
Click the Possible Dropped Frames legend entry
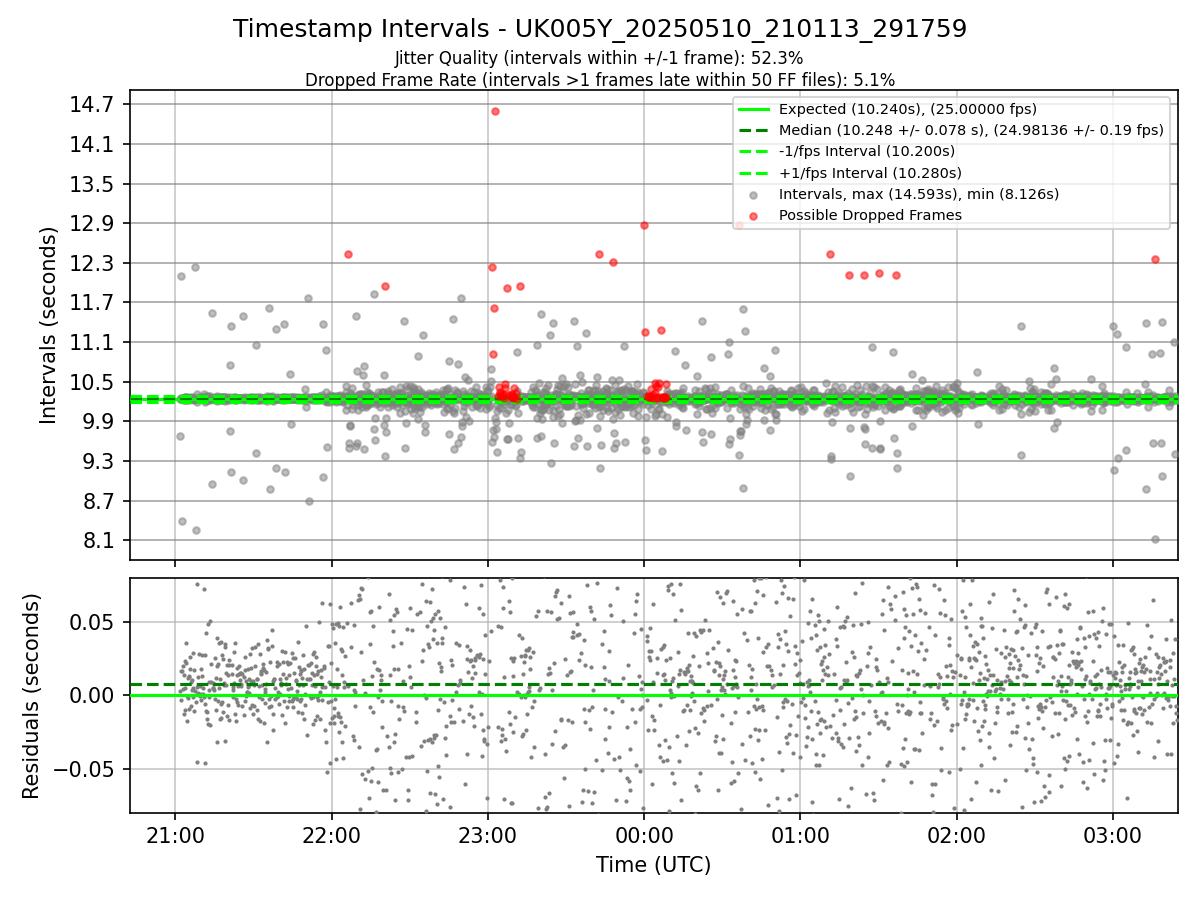point(870,215)
